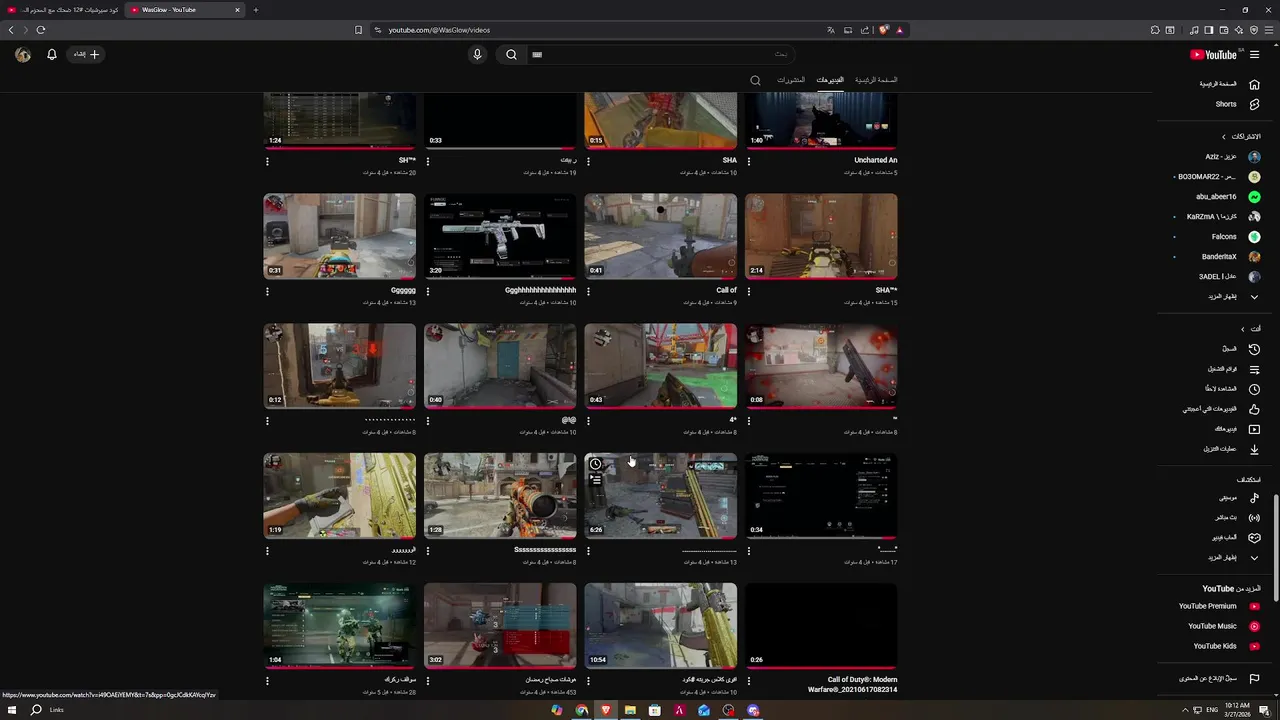
Task: Open options menu for Ggggggg video
Action: (267, 292)
